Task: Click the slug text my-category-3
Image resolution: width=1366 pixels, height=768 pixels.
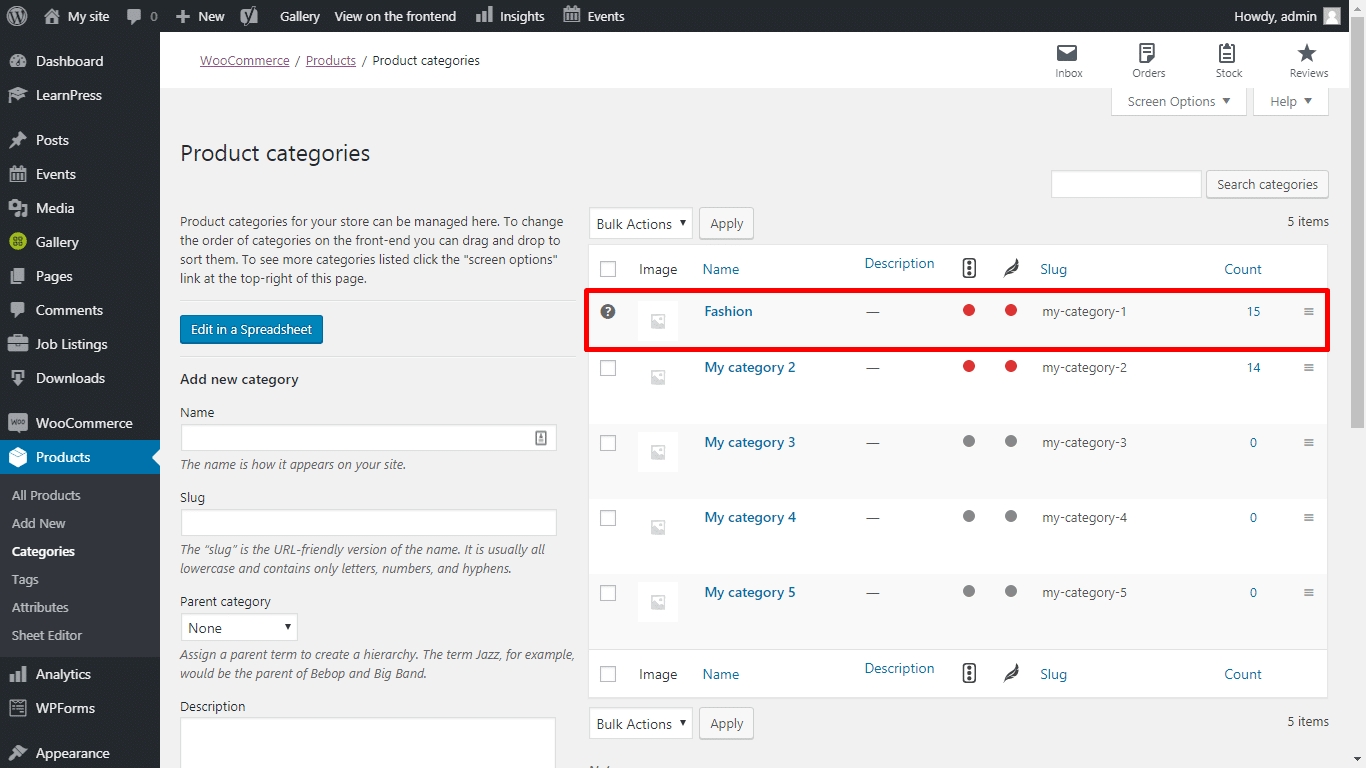Action: point(1084,443)
